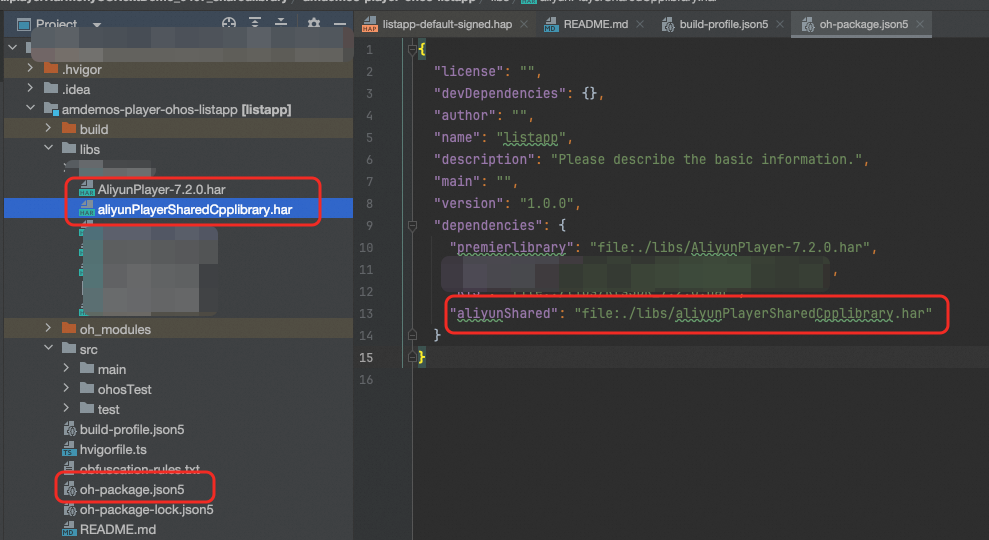Click fold end marker on line 14

(412, 335)
